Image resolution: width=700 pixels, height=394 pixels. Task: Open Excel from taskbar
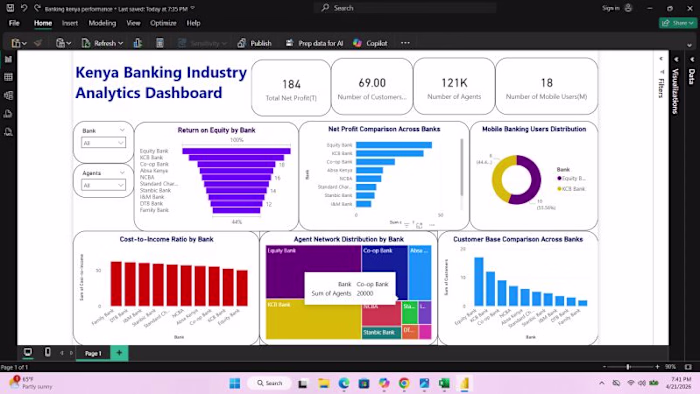coord(444,383)
